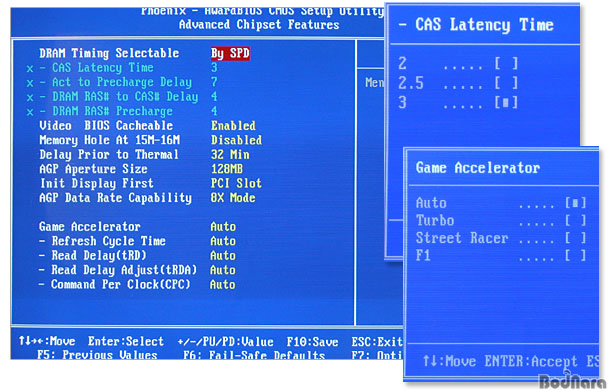610x392 pixels.
Task: Click the Move arrows hint in footer
Action: [x=47, y=341]
